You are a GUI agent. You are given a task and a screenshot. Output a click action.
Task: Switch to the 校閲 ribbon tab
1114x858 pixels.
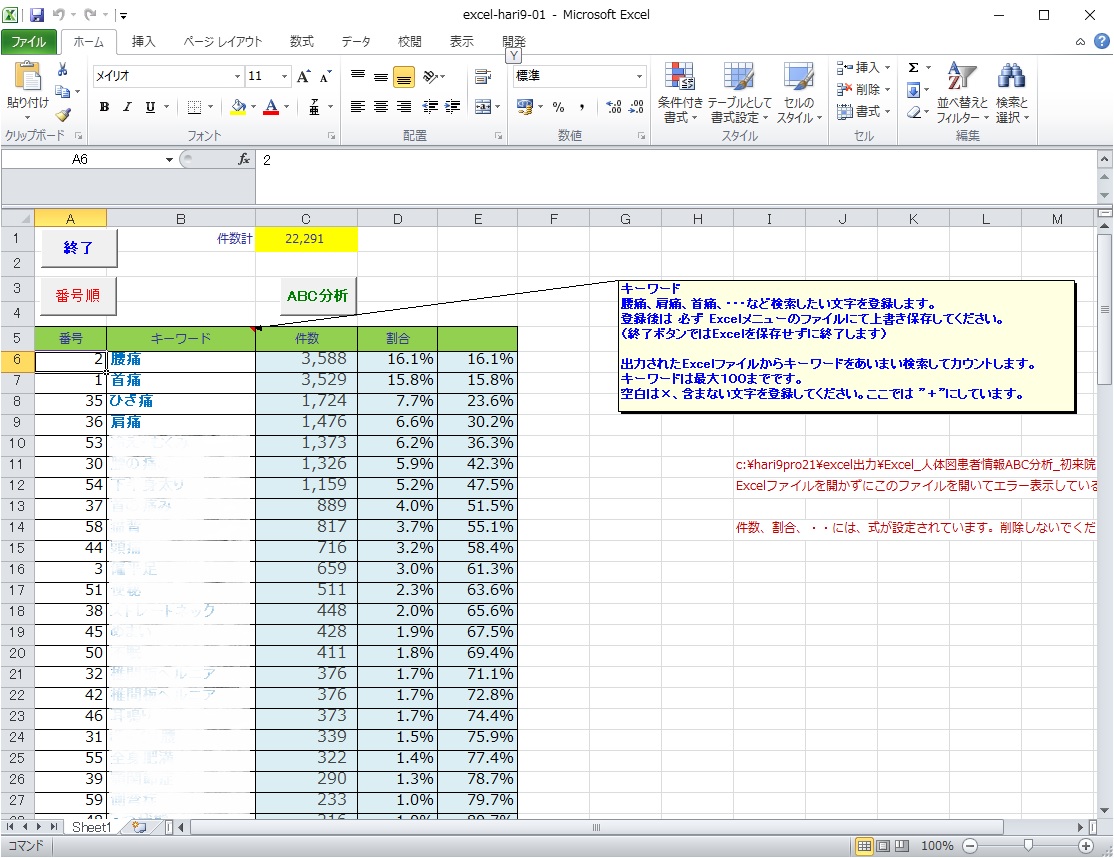click(x=409, y=42)
